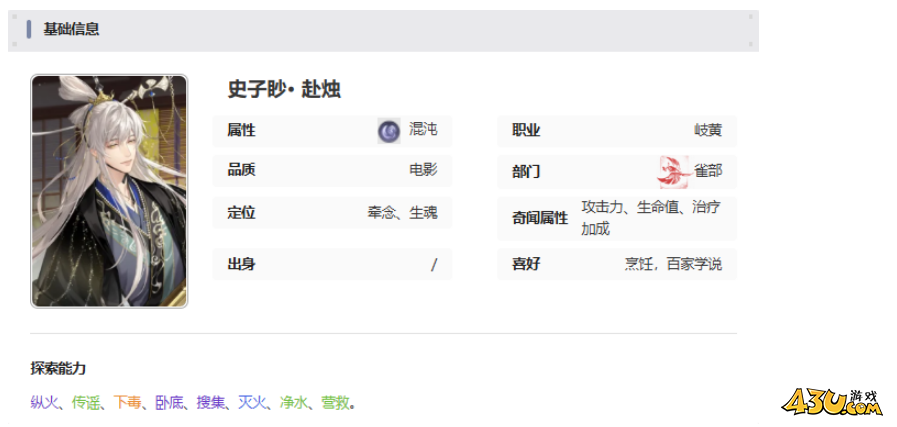Click the 传谣 exploration ability
Viewport: 897px width, 427px height.
pos(86,403)
